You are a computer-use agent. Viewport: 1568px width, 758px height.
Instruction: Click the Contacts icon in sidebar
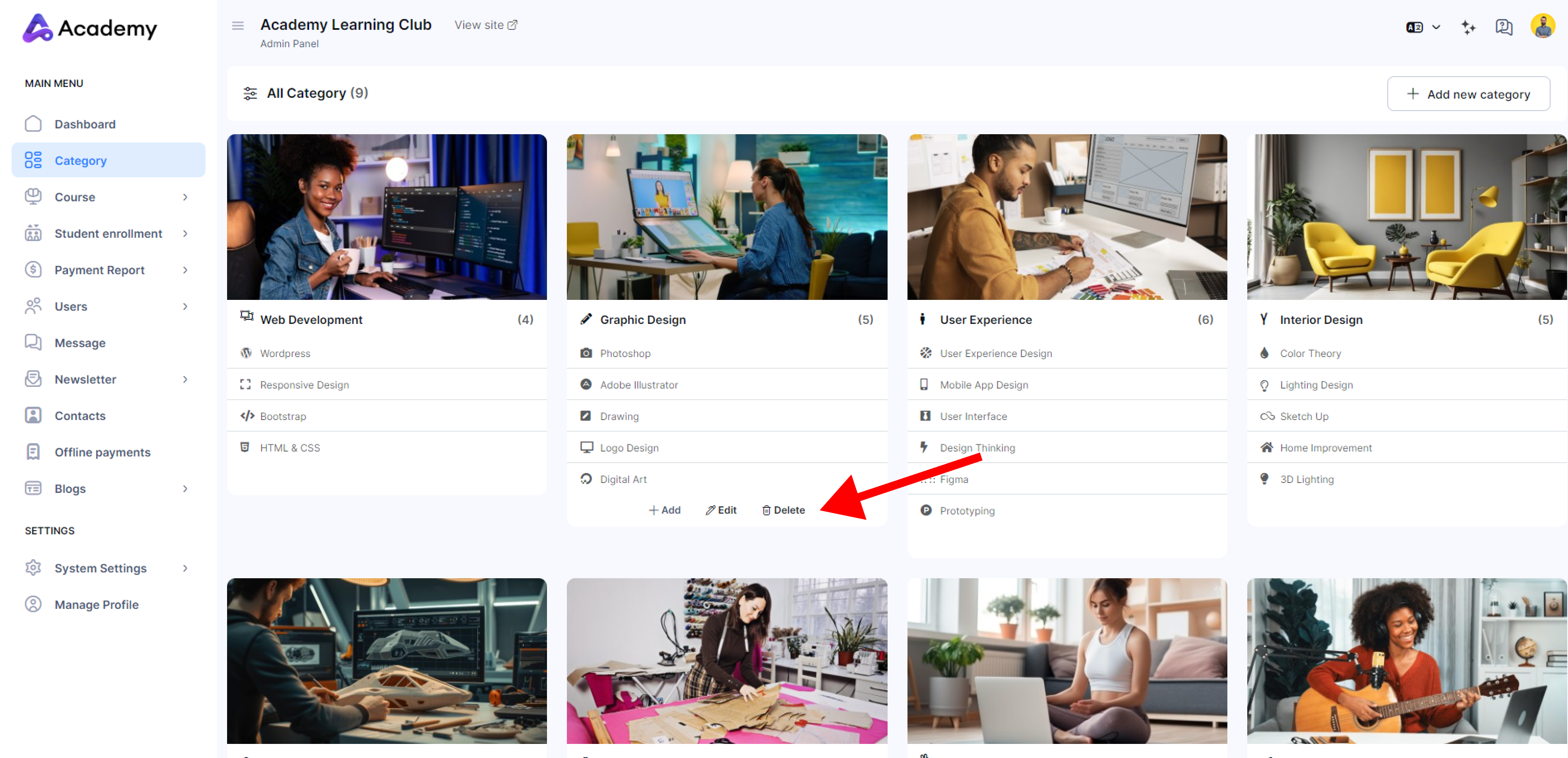33,415
